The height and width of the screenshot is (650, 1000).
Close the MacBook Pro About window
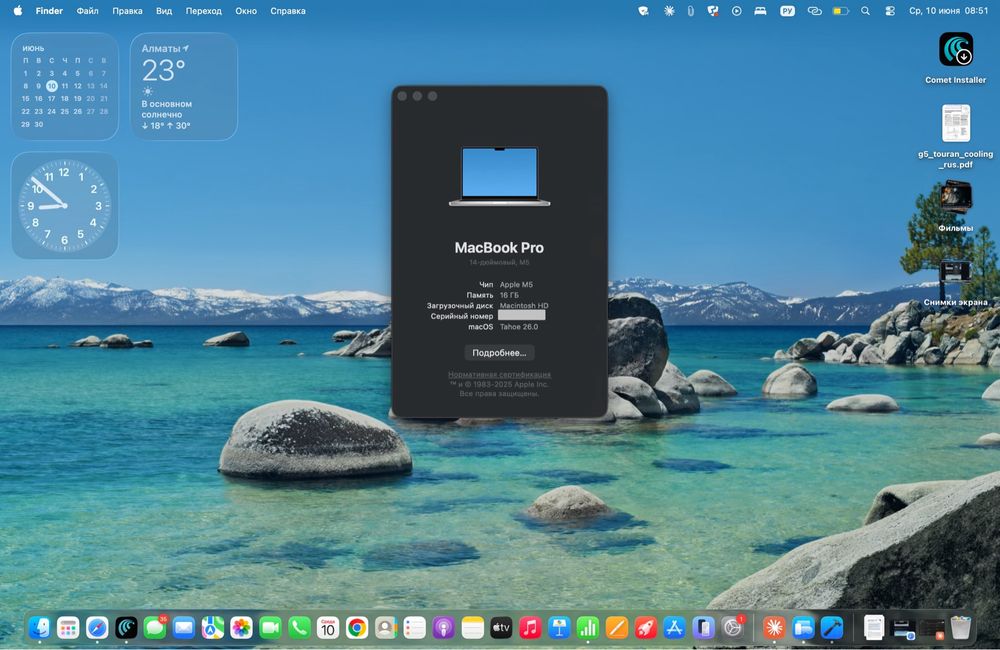402,96
